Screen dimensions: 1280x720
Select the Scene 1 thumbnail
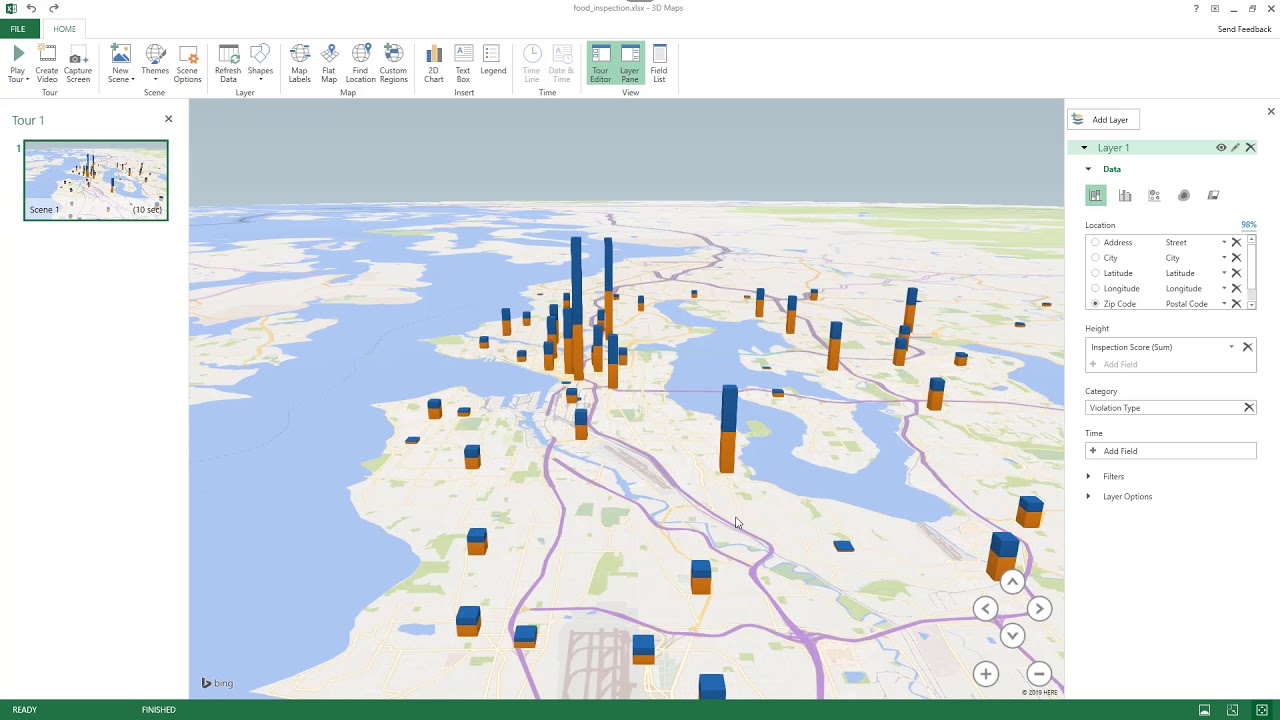coord(96,180)
